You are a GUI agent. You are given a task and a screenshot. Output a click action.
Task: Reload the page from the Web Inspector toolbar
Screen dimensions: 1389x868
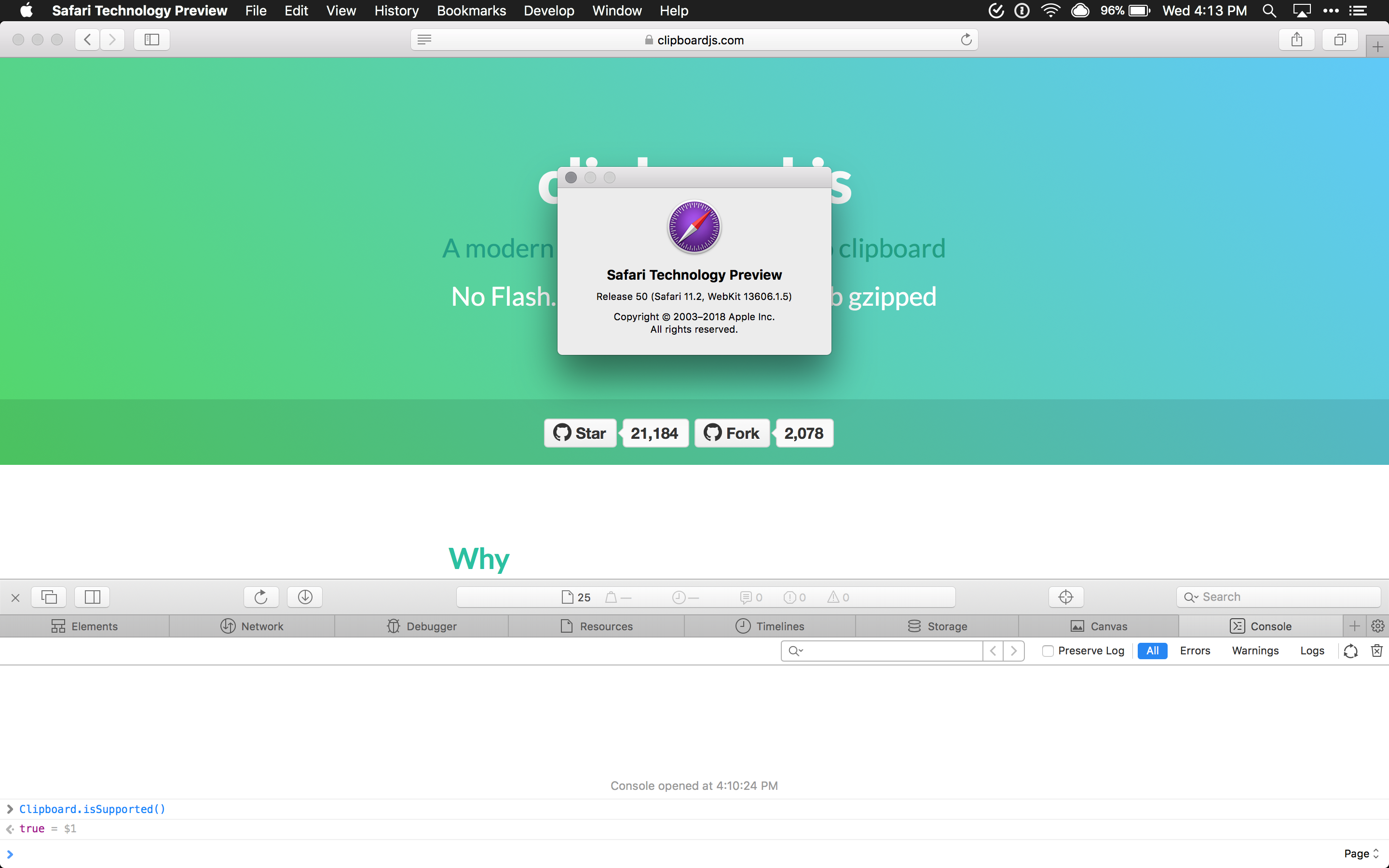[260, 597]
